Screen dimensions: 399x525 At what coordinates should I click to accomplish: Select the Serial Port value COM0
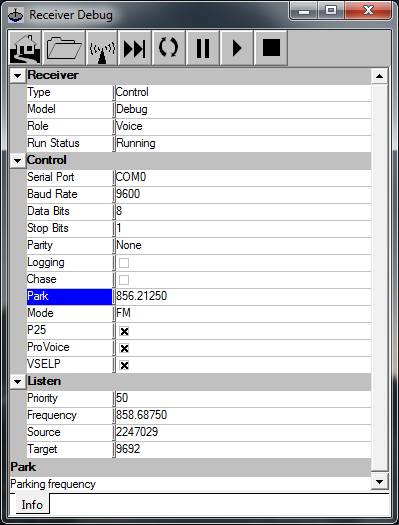click(x=131, y=177)
